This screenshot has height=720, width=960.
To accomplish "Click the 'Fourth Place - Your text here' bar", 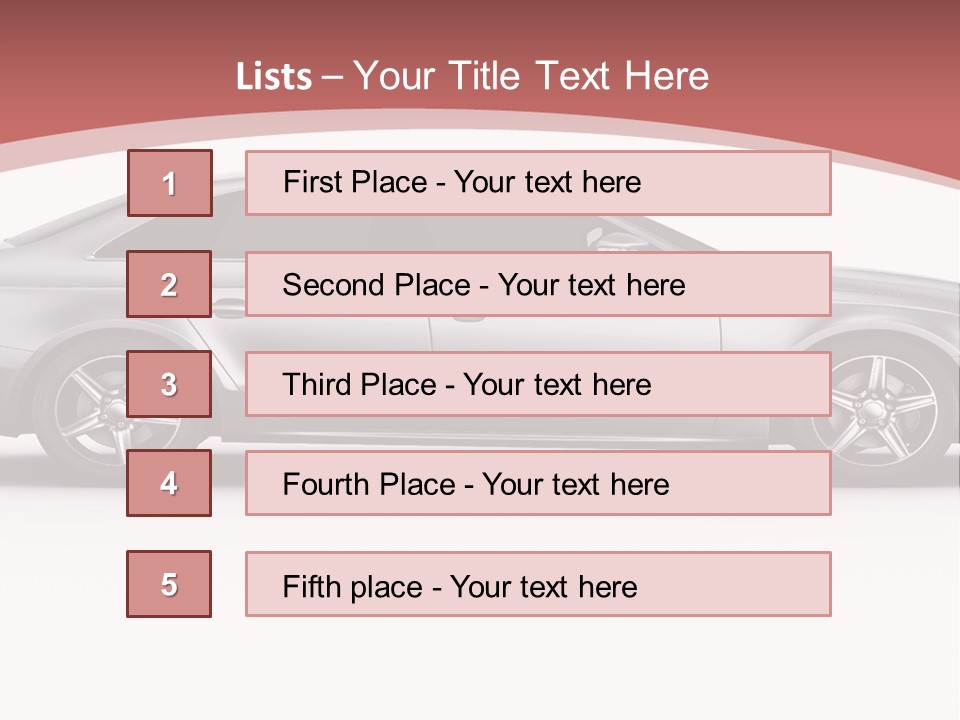I will pos(538,484).
